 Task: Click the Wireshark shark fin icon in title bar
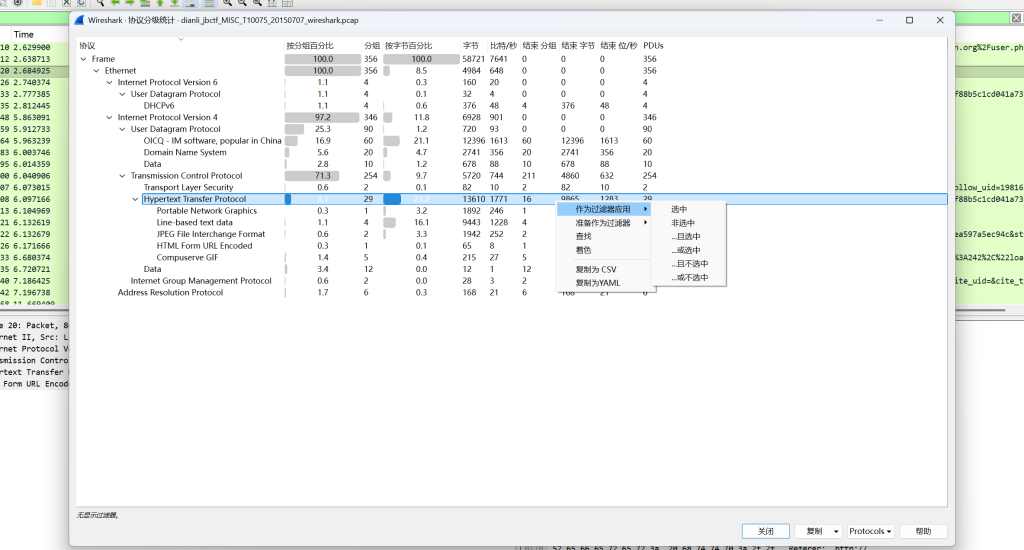79,20
